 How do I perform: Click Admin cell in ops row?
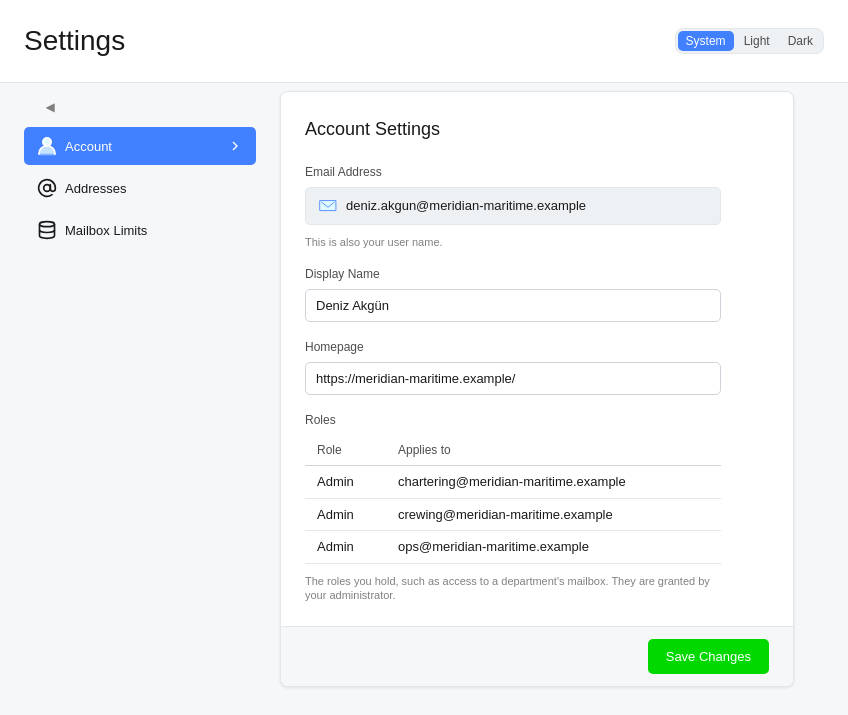(x=335, y=547)
